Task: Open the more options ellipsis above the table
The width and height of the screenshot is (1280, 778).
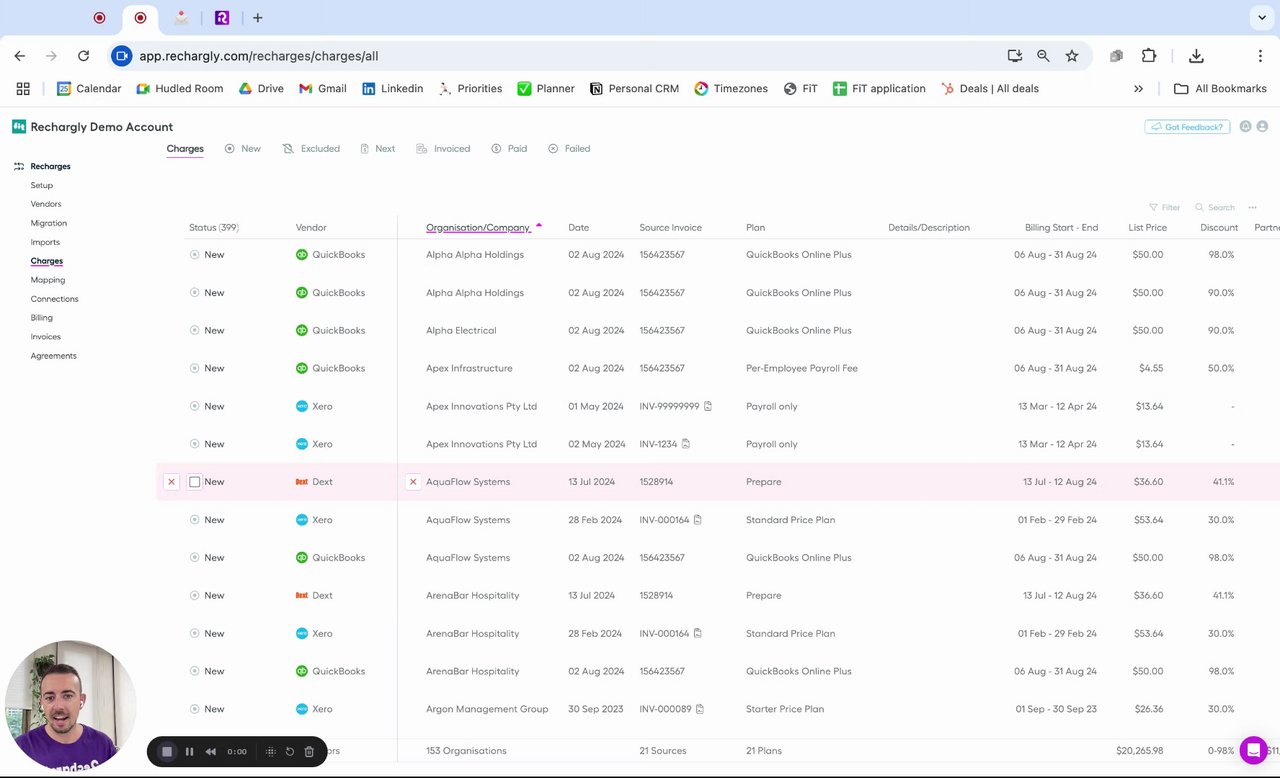Action: coord(1252,208)
